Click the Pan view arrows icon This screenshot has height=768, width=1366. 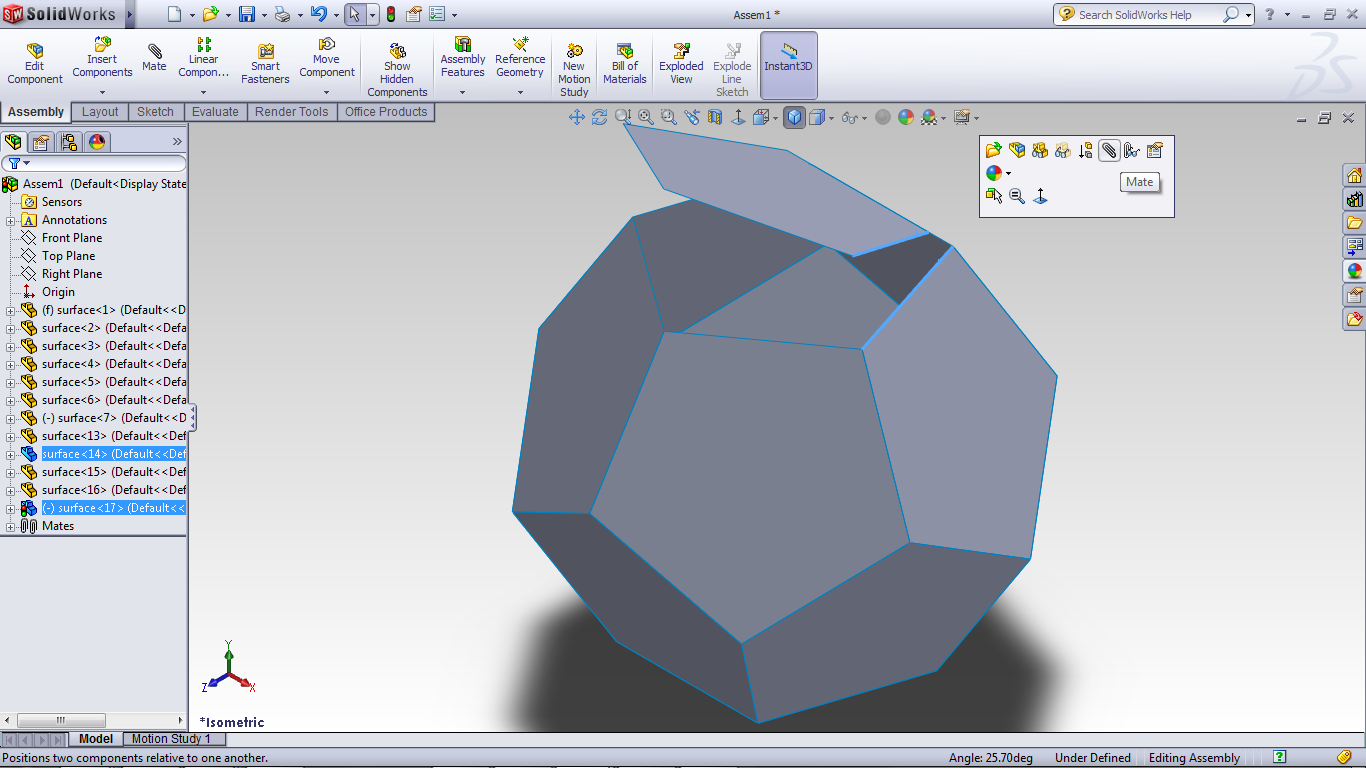(x=577, y=117)
